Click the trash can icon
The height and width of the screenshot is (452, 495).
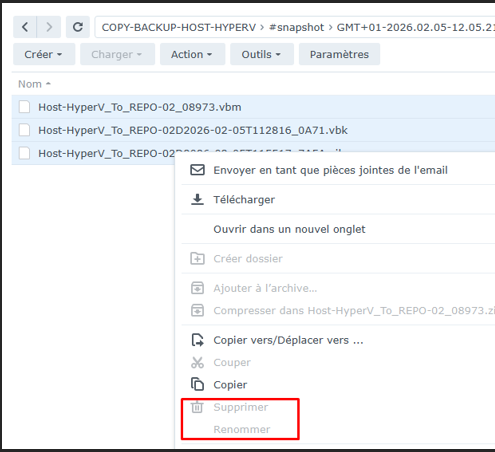(x=197, y=407)
